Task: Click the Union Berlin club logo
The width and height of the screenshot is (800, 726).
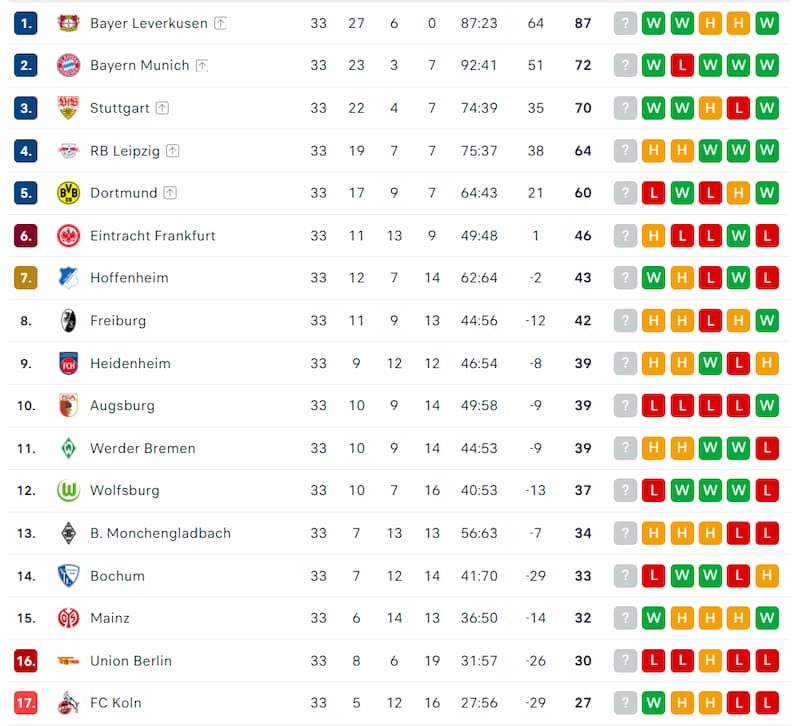Action: [x=68, y=661]
